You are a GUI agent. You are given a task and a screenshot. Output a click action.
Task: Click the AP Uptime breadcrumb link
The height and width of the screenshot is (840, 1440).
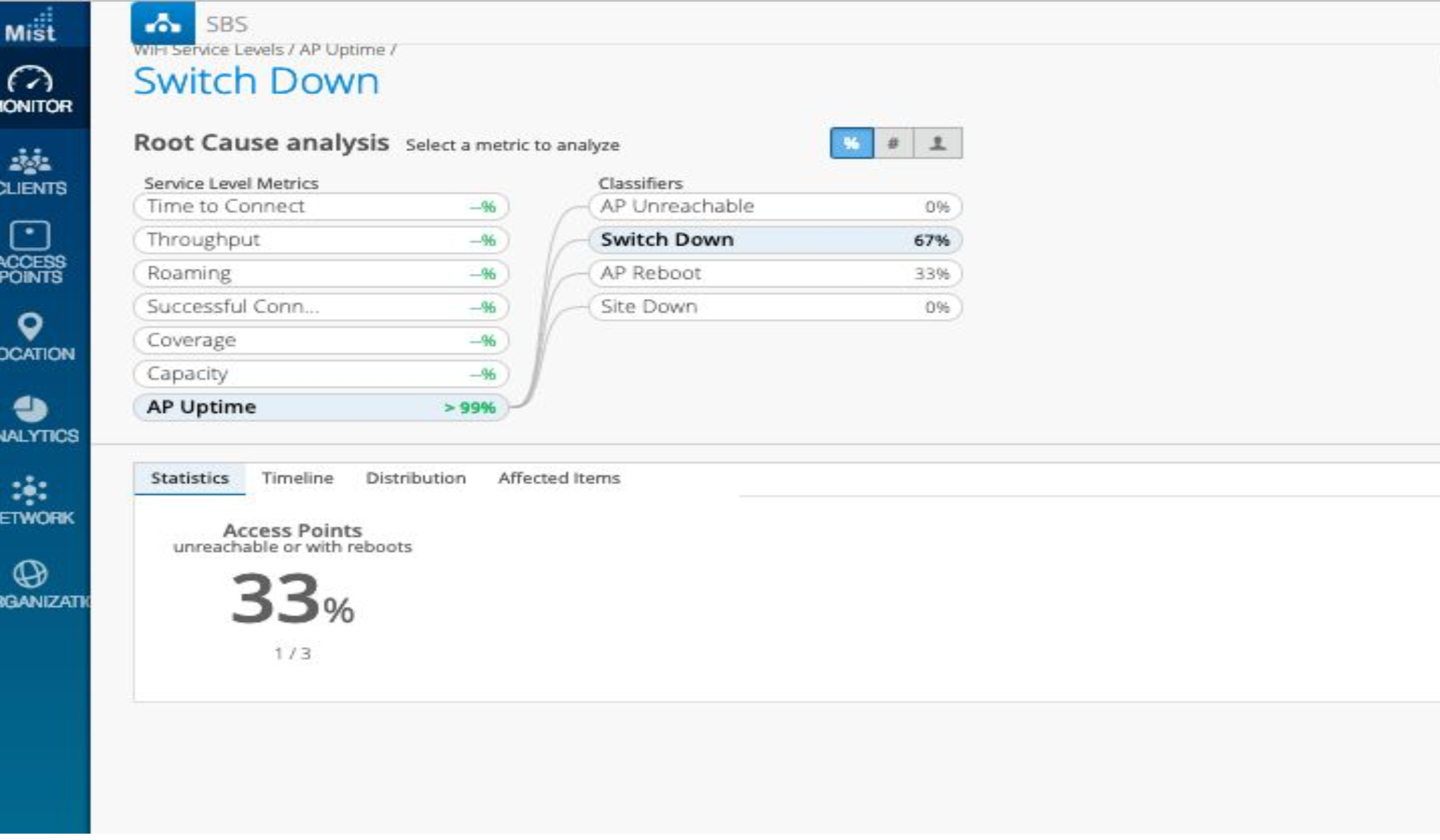point(342,50)
